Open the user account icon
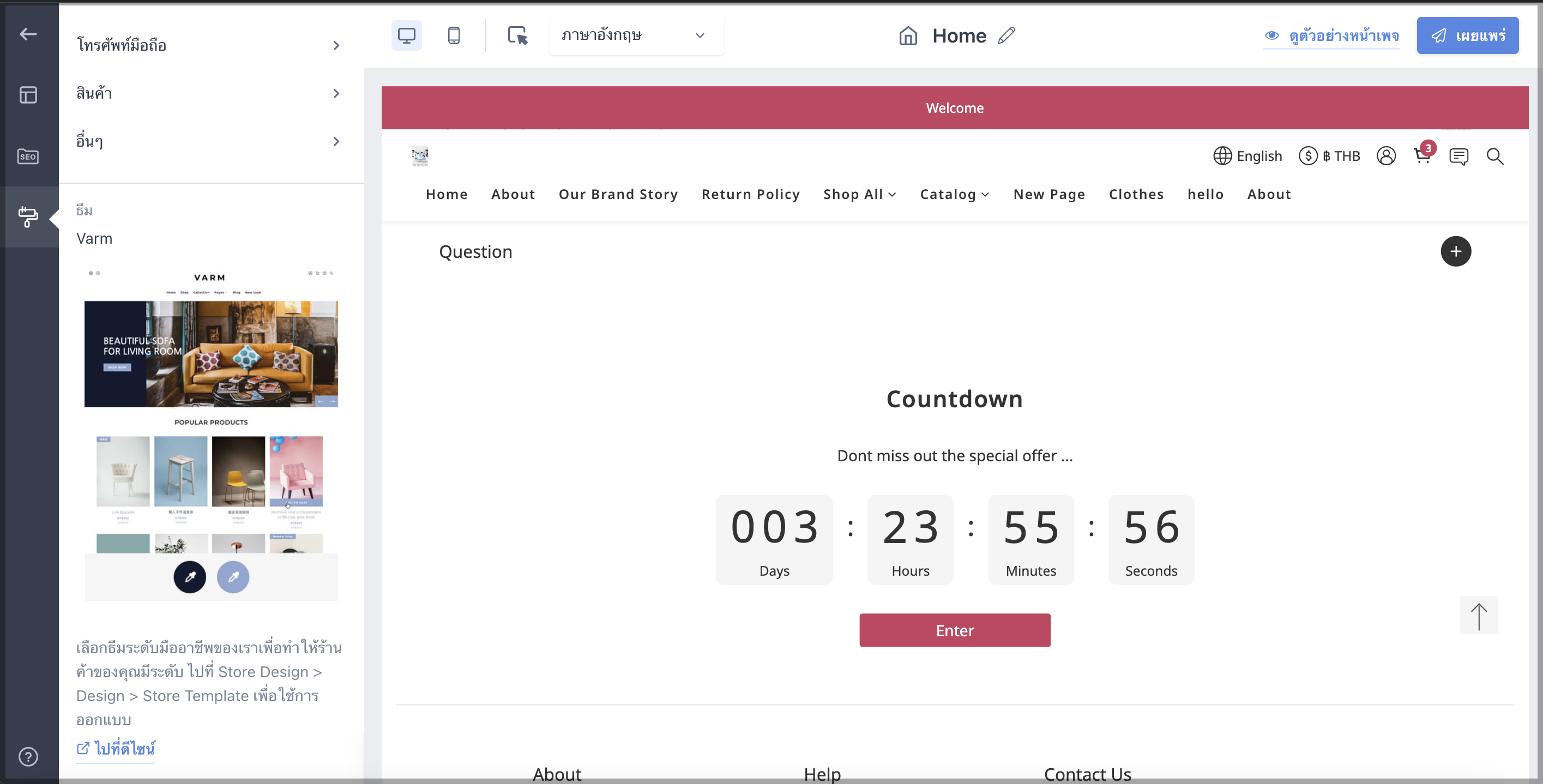1543x784 pixels. click(x=1386, y=156)
